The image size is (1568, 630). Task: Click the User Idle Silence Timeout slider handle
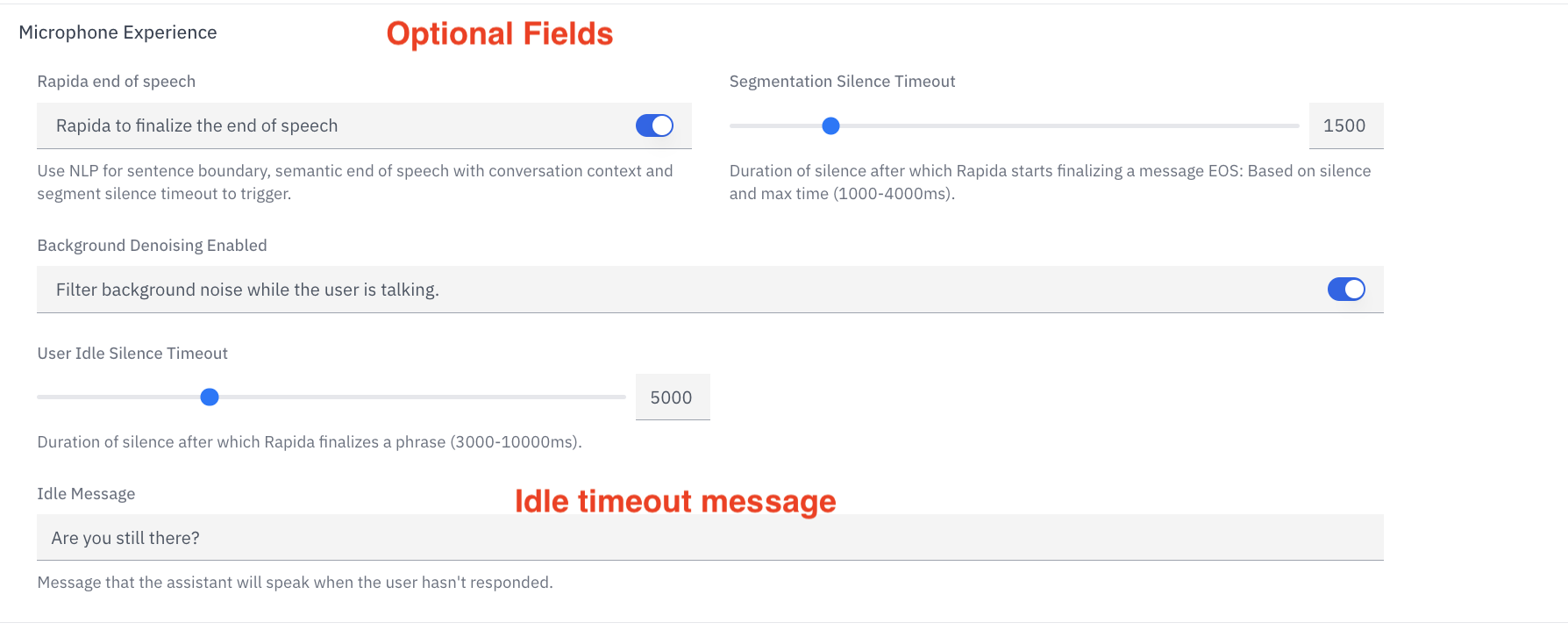pos(210,397)
